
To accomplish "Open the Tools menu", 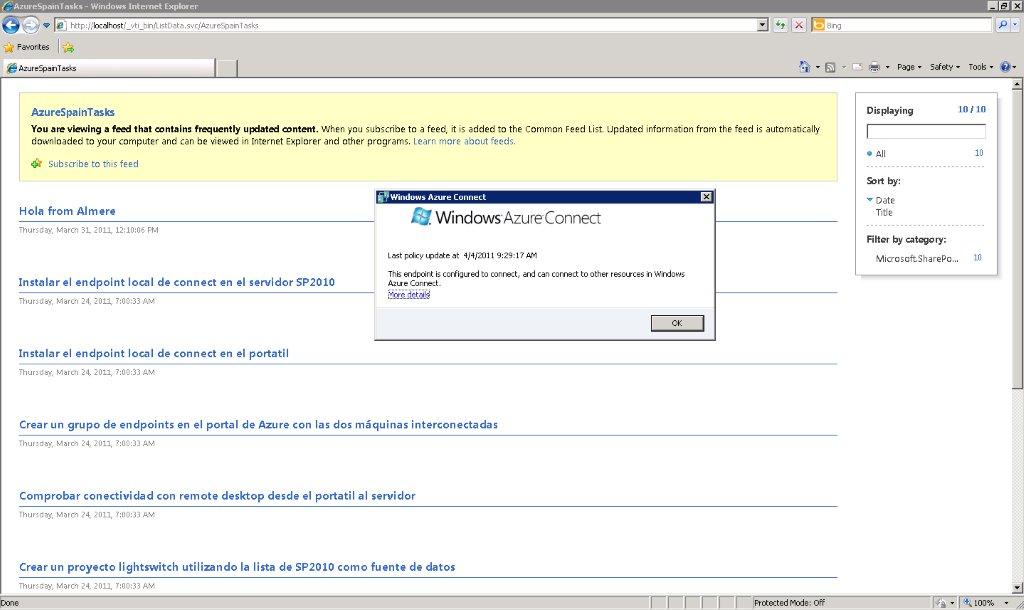I will (x=980, y=67).
